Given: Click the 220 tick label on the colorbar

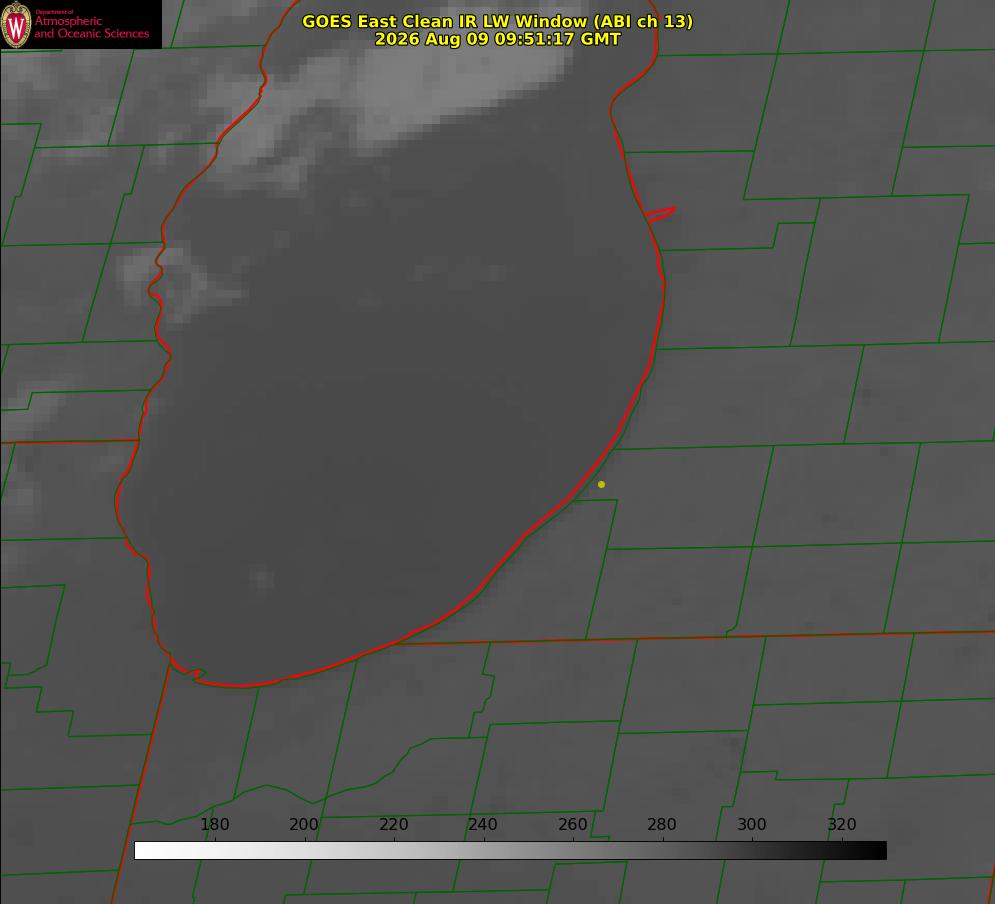Looking at the screenshot, I should pyautogui.click(x=393, y=824).
